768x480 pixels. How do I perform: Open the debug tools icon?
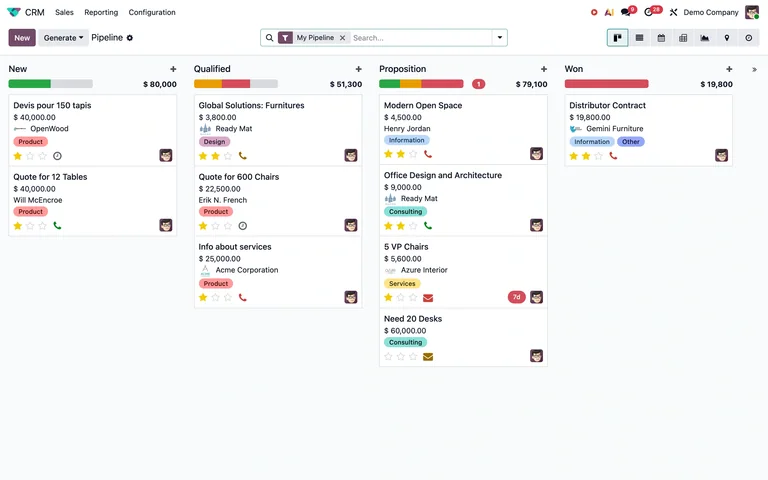tap(673, 12)
